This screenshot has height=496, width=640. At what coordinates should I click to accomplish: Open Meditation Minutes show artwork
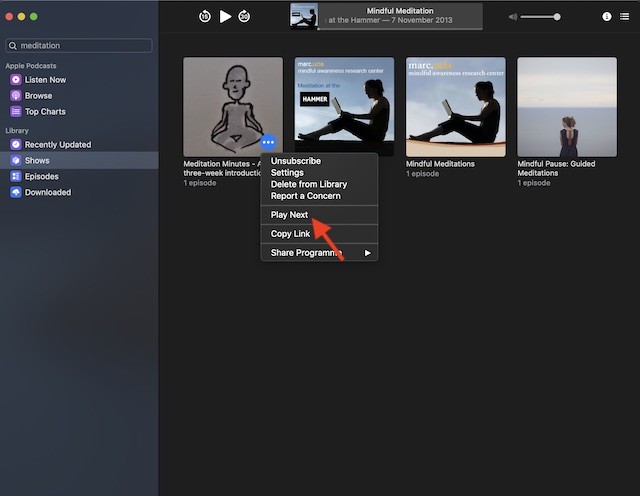coord(233,107)
